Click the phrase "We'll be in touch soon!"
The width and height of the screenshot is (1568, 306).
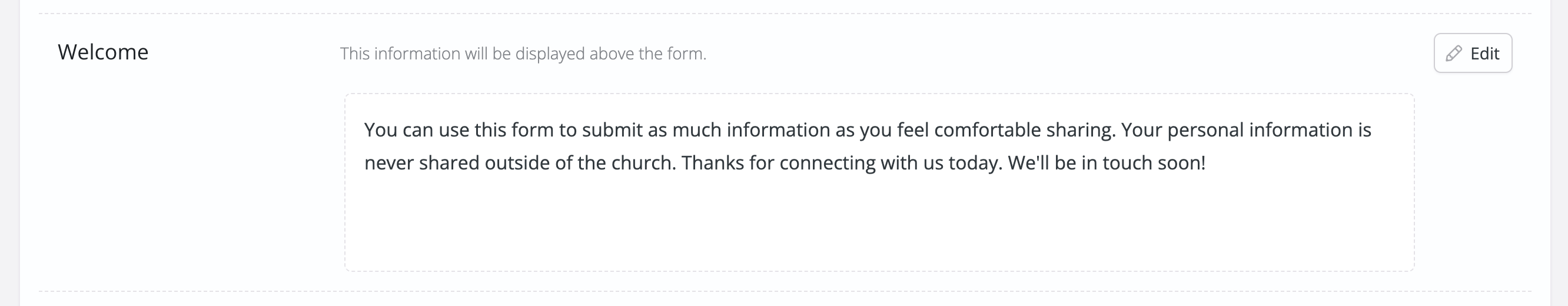click(1107, 163)
